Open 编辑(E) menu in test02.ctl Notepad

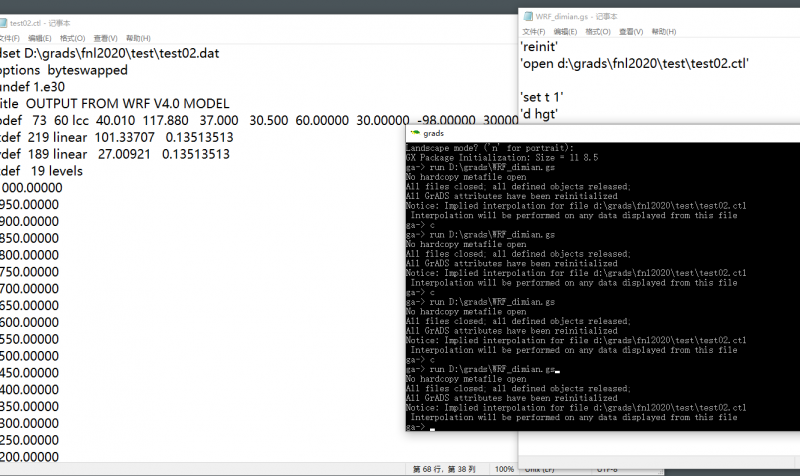40,38
